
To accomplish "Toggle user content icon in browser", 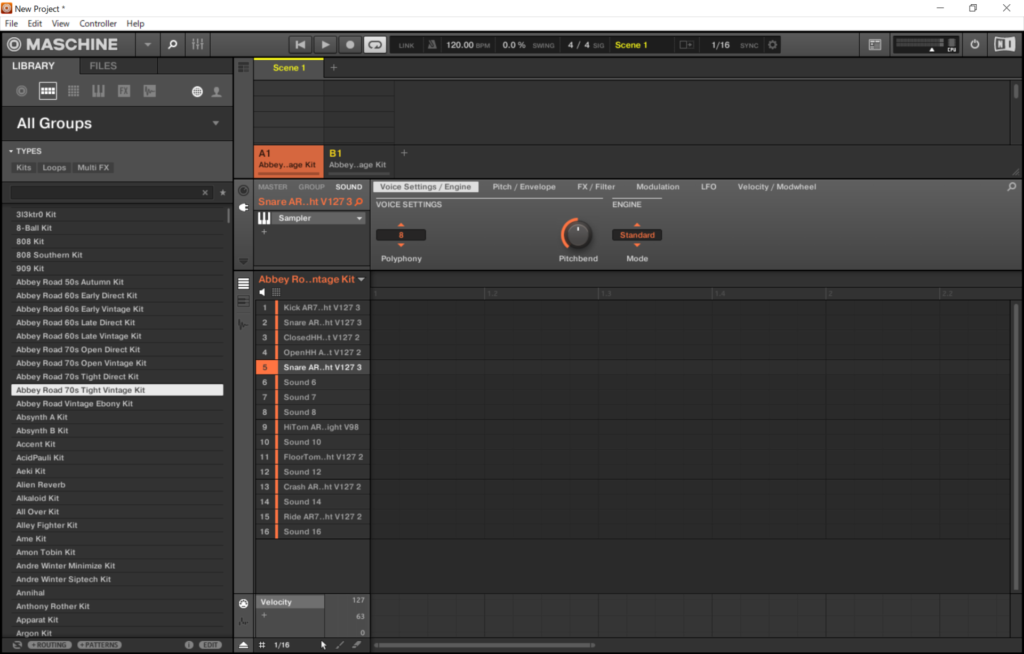I will 216,92.
